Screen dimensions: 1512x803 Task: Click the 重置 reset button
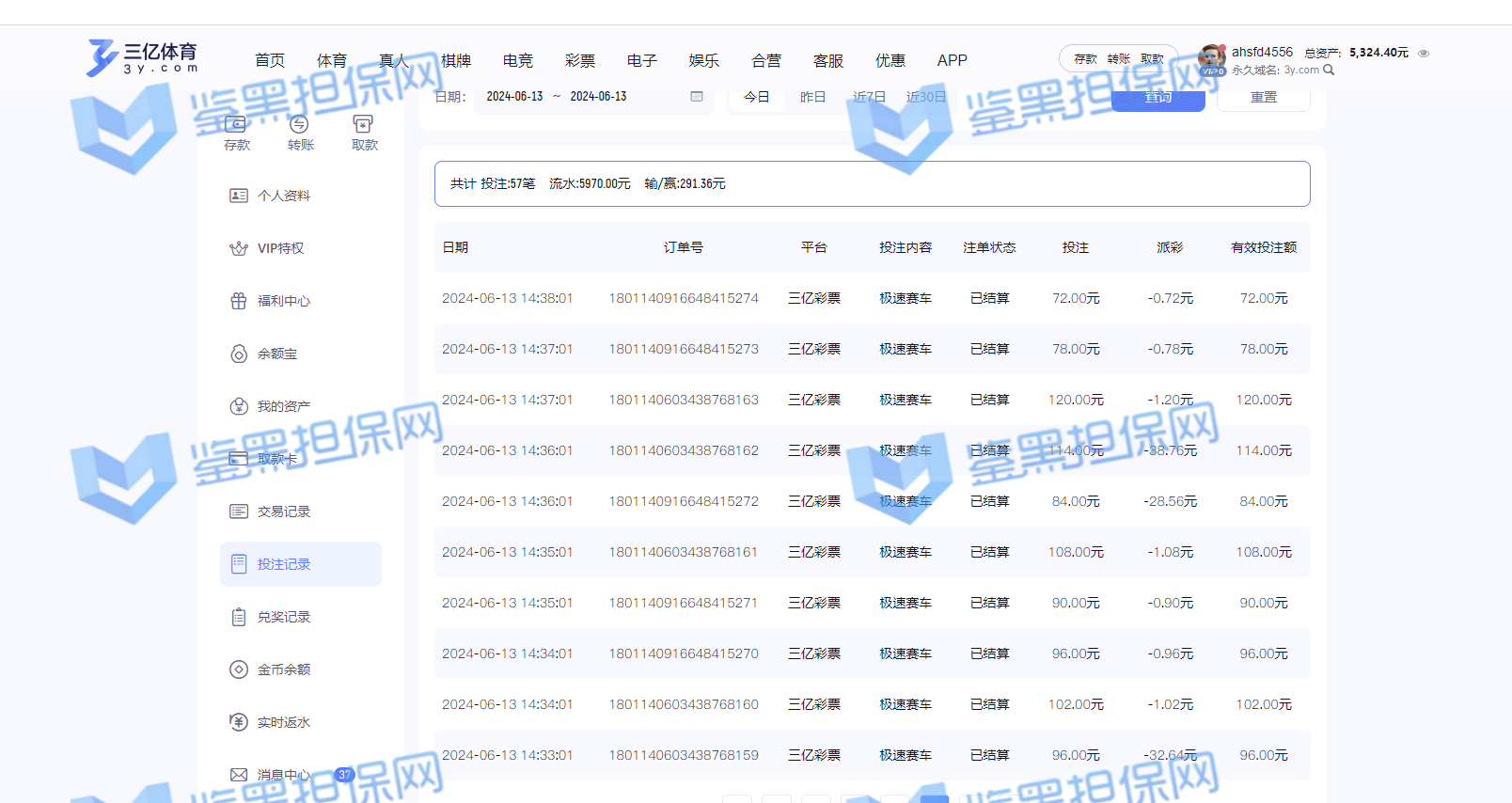1263,98
